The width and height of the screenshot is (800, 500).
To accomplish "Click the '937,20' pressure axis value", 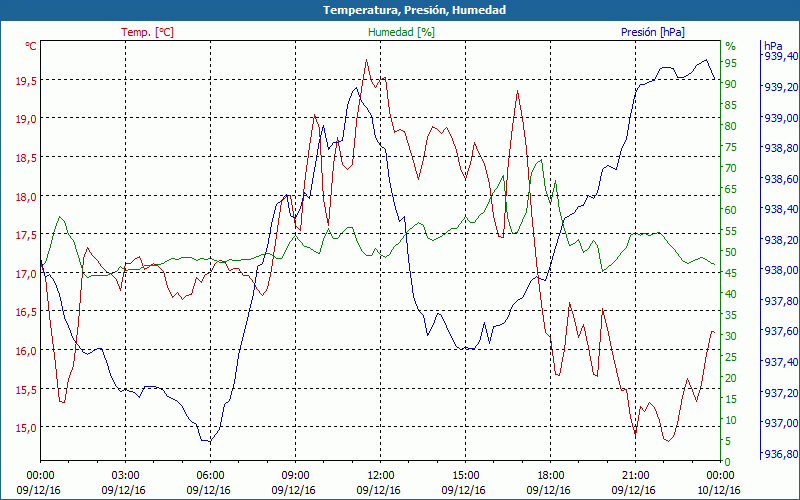I will tap(781, 393).
